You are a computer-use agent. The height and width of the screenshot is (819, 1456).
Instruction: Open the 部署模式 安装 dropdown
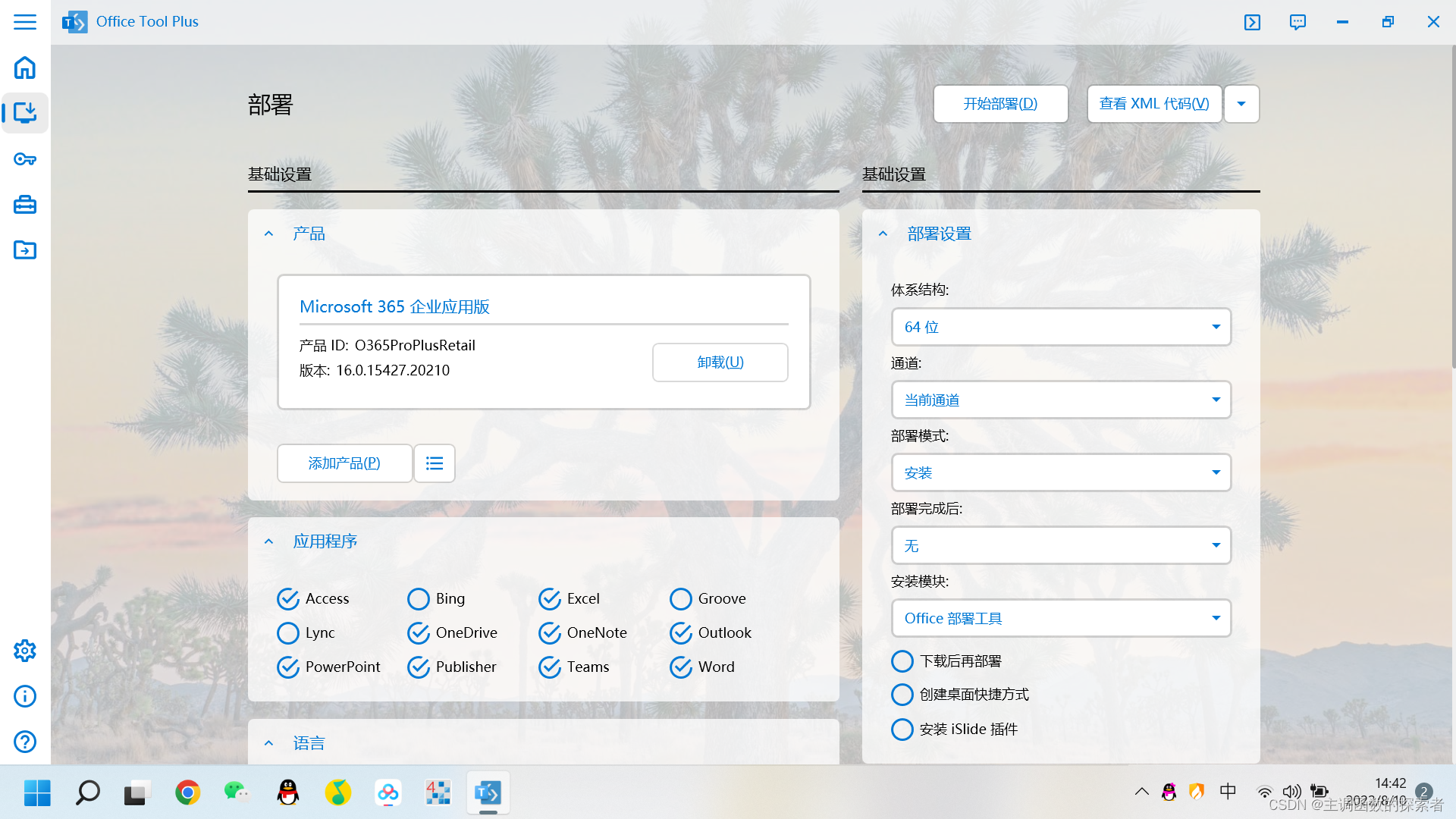pyautogui.click(x=1061, y=472)
